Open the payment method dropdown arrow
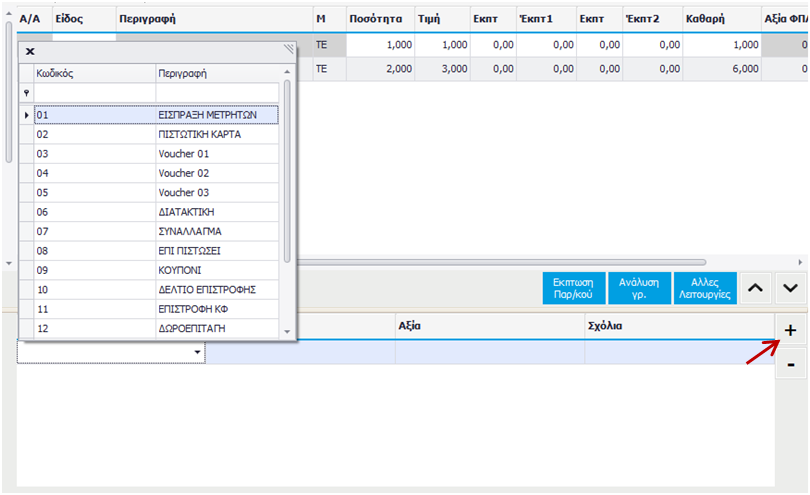The image size is (810, 495). (x=197, y=353)
